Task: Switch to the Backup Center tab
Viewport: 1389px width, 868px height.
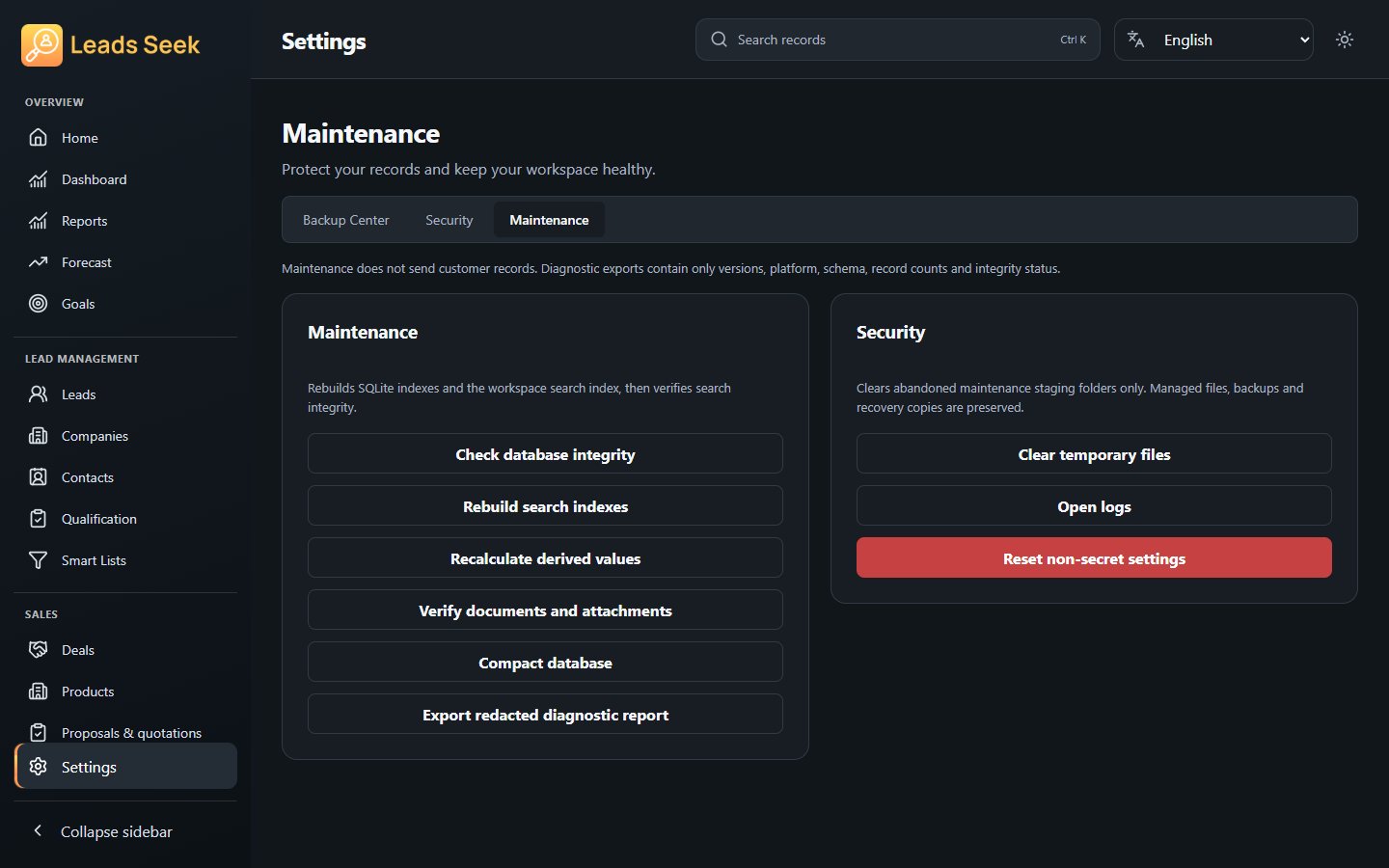Action: tap(346, 220)
